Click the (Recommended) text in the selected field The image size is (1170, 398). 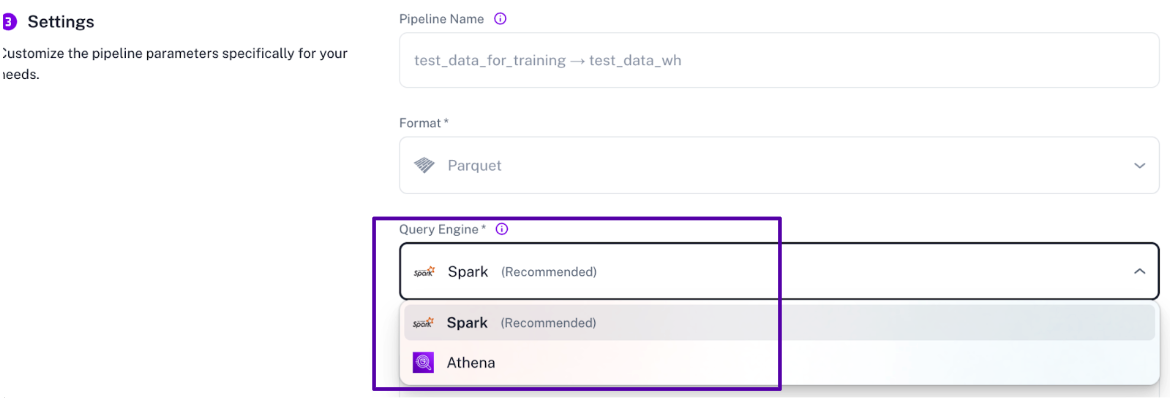[x=548, y=272]
